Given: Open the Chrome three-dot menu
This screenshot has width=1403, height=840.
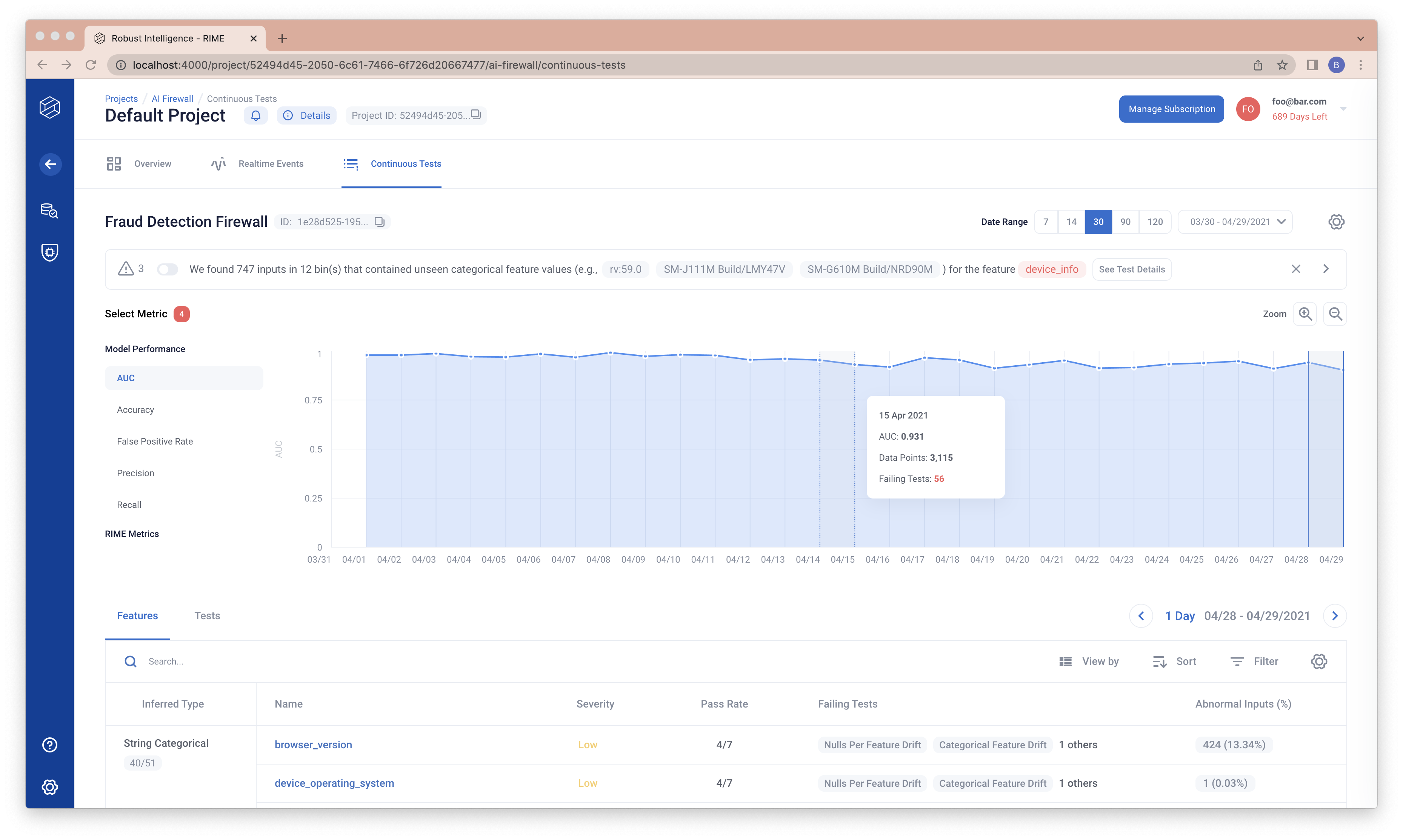Looking at the screenshot, I should point(1361,65).
